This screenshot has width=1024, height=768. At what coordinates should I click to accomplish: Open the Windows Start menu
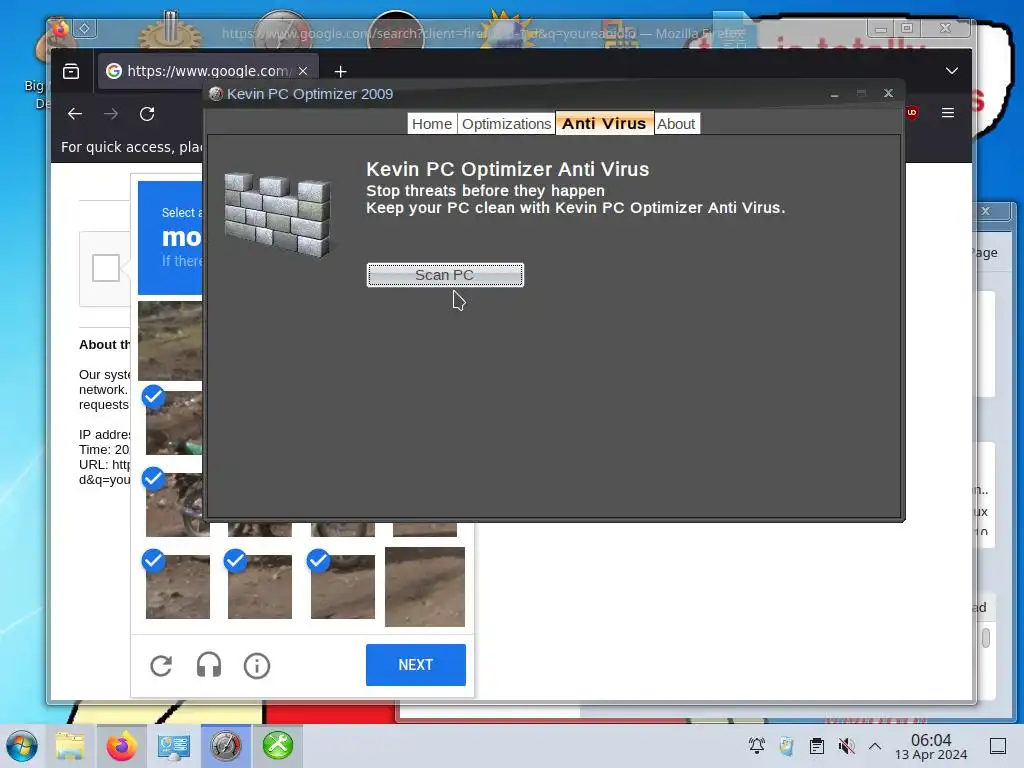coord(22,746)
